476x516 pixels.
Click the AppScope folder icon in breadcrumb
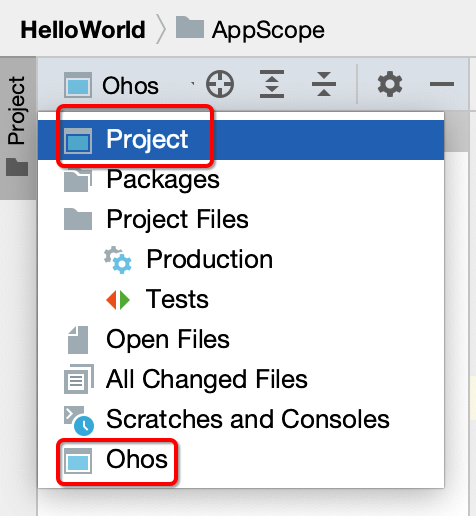pos(190,27)
